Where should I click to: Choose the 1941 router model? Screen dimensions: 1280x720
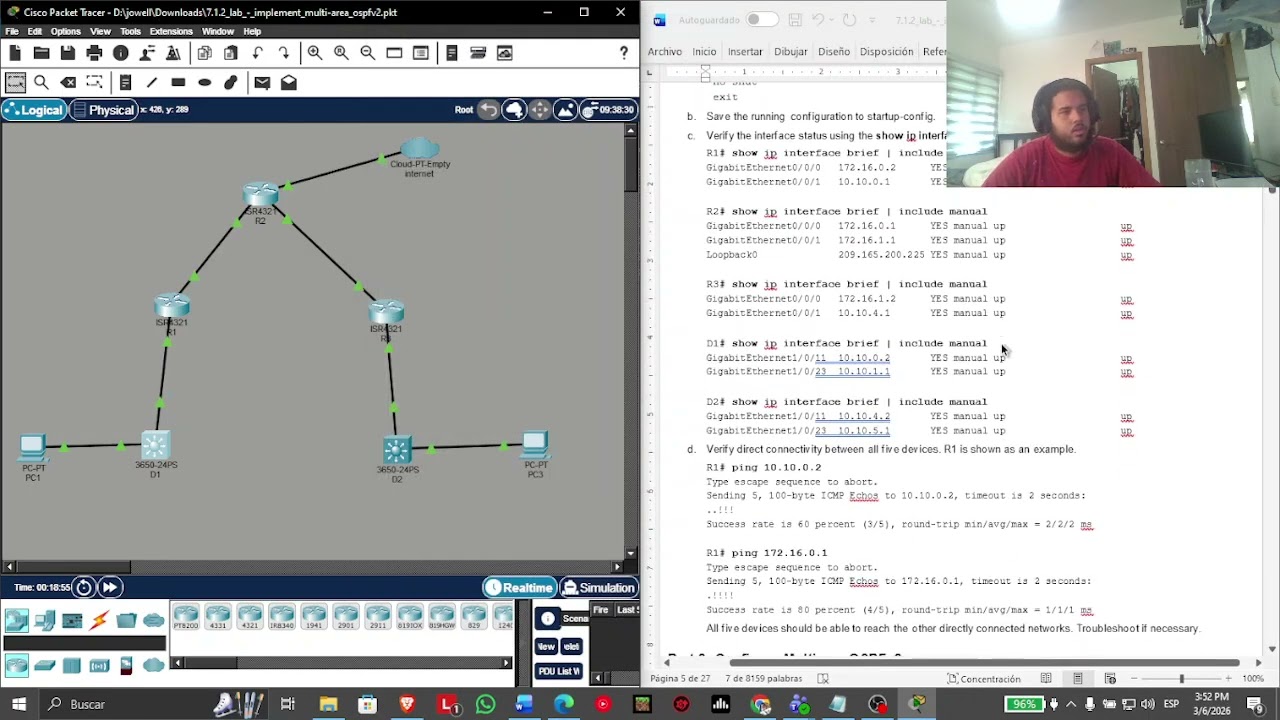pyautogui.click(x=314, y=617)
